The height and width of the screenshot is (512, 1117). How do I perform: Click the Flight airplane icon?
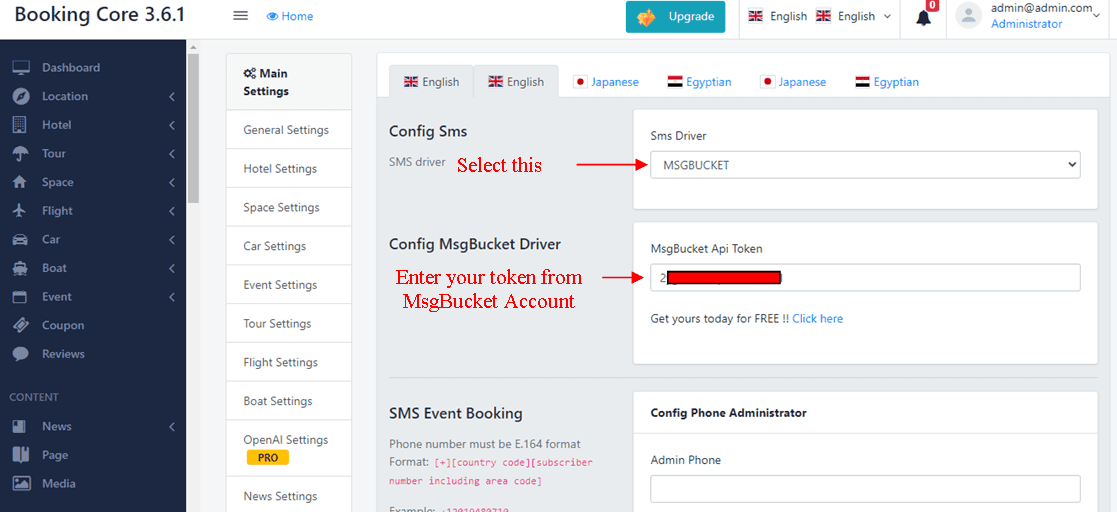[20, 211]
